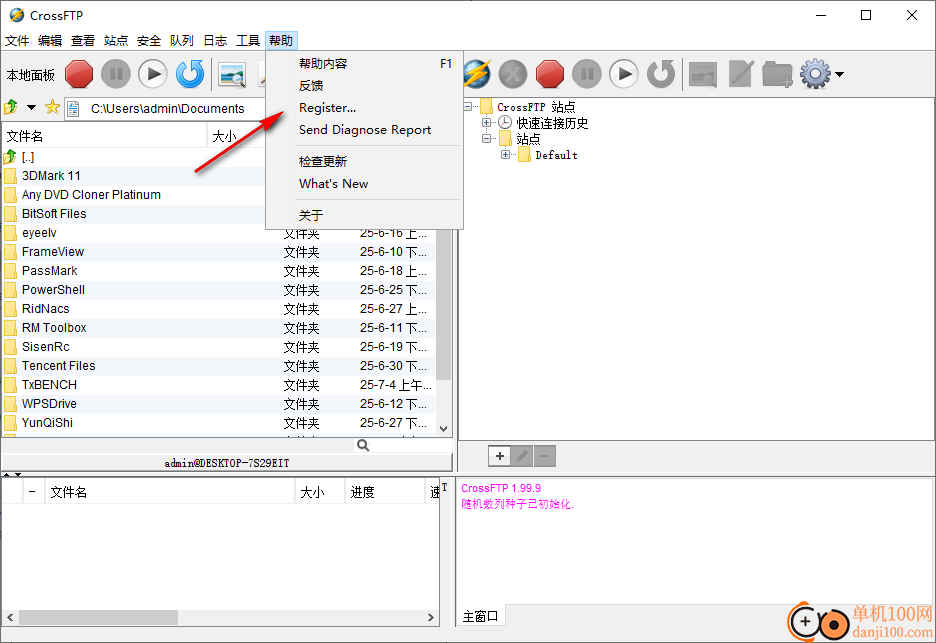
Task: Click the minus remove site button
Action: click(x=544, y=456)
